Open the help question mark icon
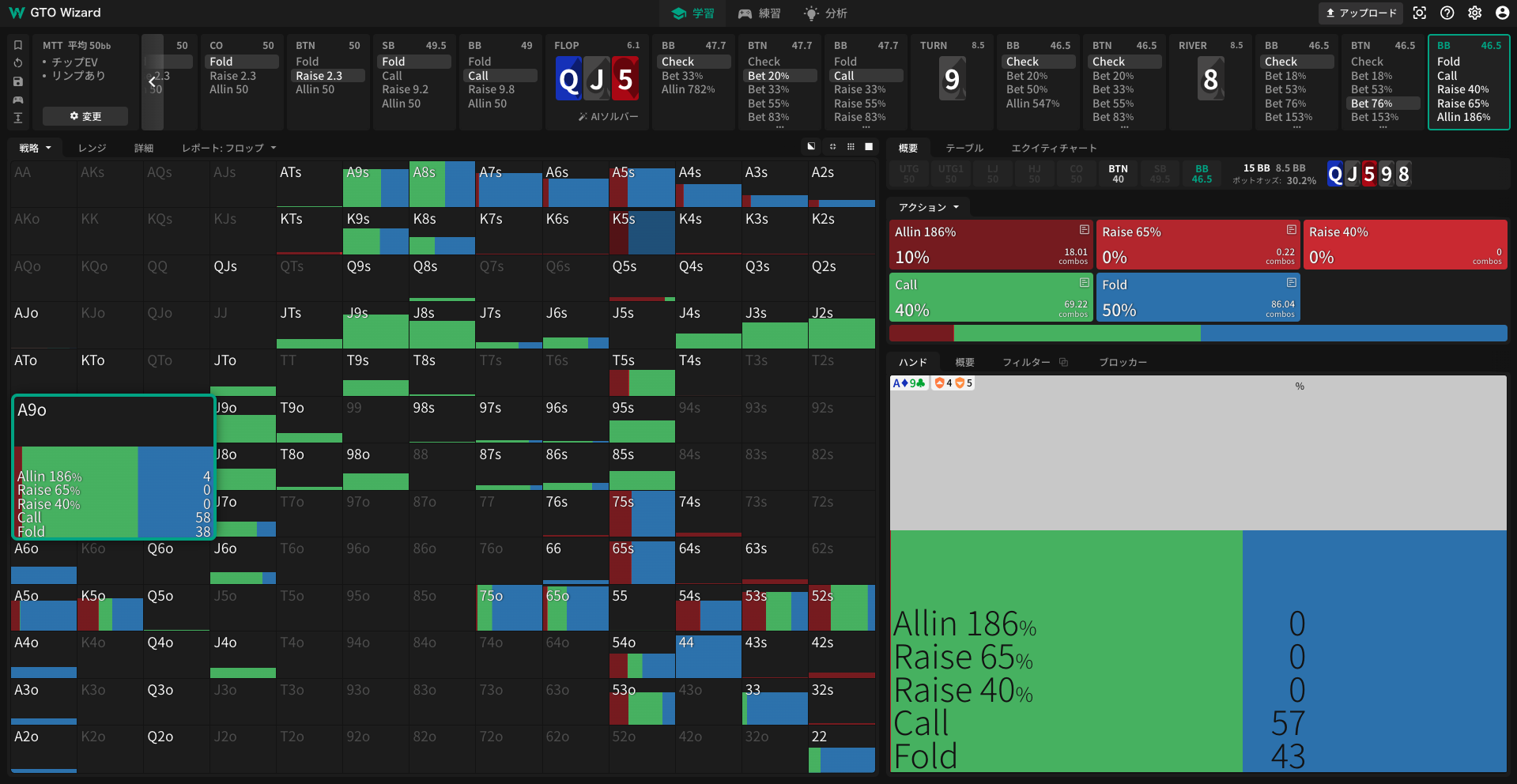Screen dimensions: 1517x784 [1447, 13]
